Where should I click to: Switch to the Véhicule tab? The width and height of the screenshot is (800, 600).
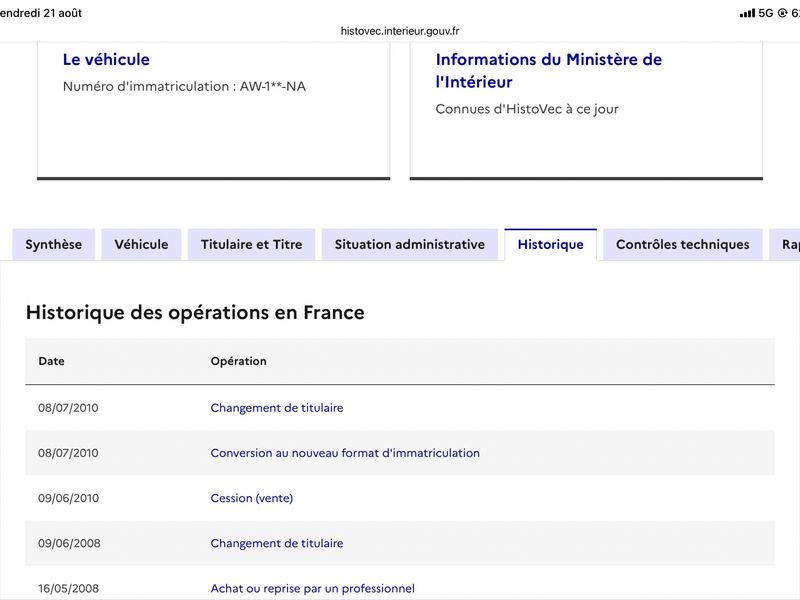click(x=141, y=244)
